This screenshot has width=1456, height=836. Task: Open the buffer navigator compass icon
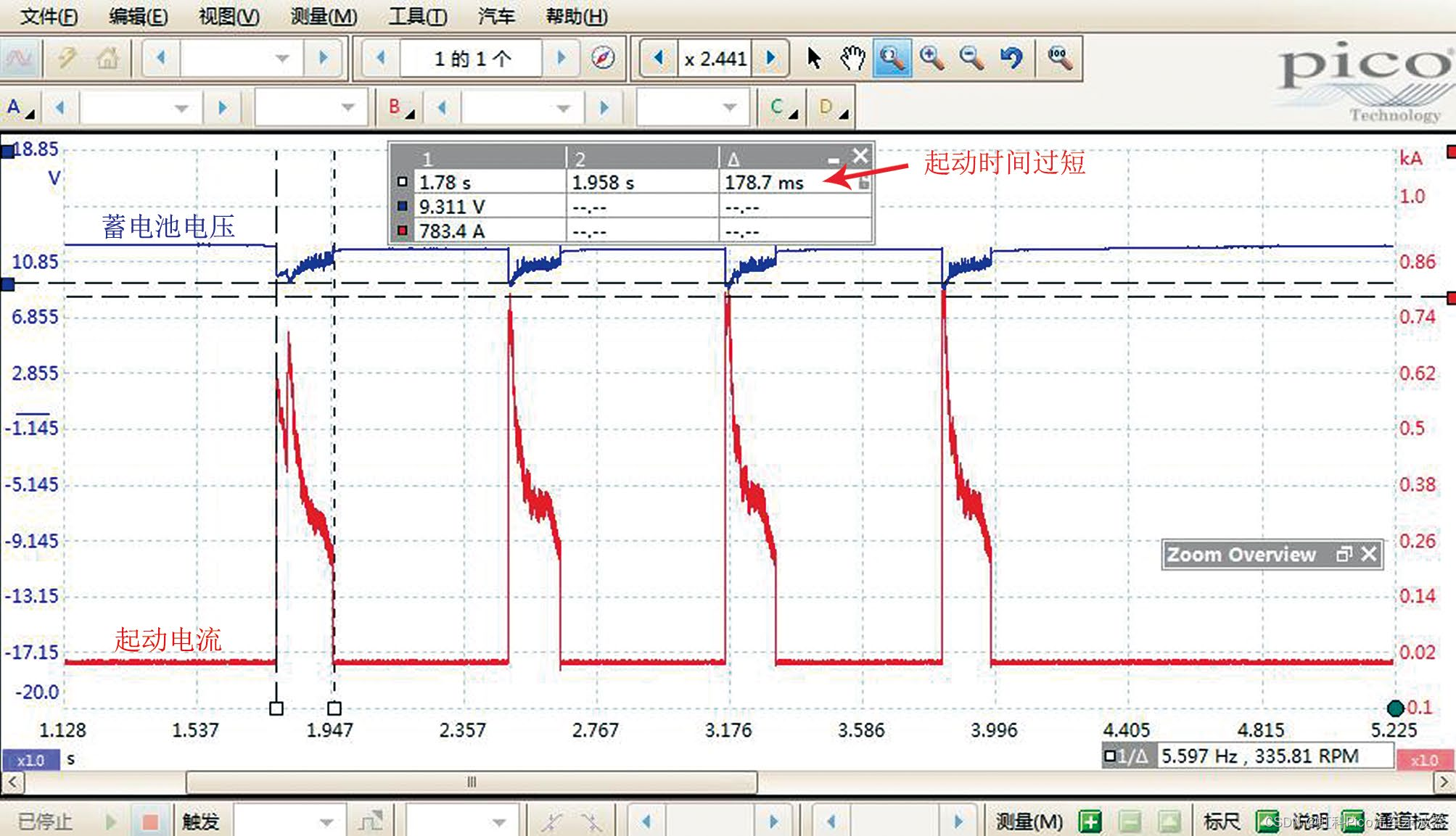pos(603,58)
